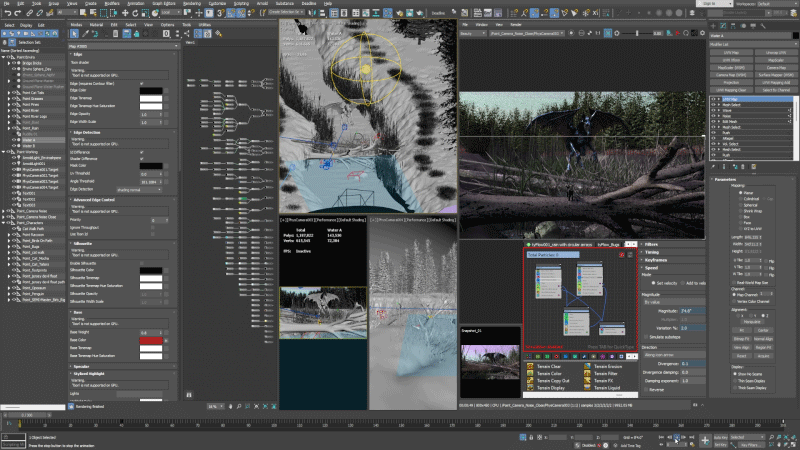Click the red Base Color swatch
Image resolution: width=800 pixels, height=450 pixels.
click(151, 340)
